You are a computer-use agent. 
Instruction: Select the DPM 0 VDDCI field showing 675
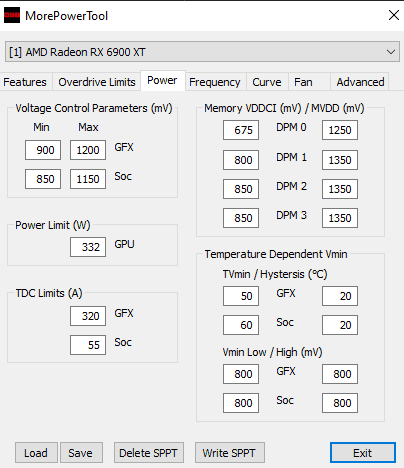[241, 130]
